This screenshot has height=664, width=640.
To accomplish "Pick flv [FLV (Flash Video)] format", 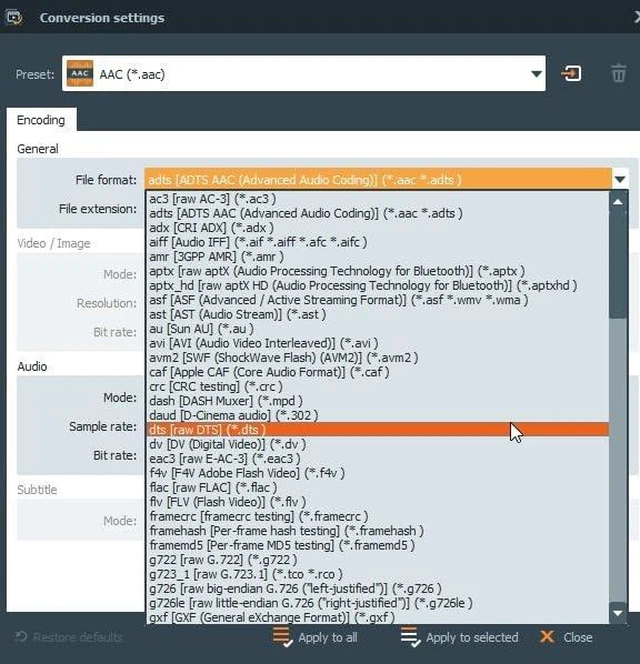I will click(x=377, y=502).
